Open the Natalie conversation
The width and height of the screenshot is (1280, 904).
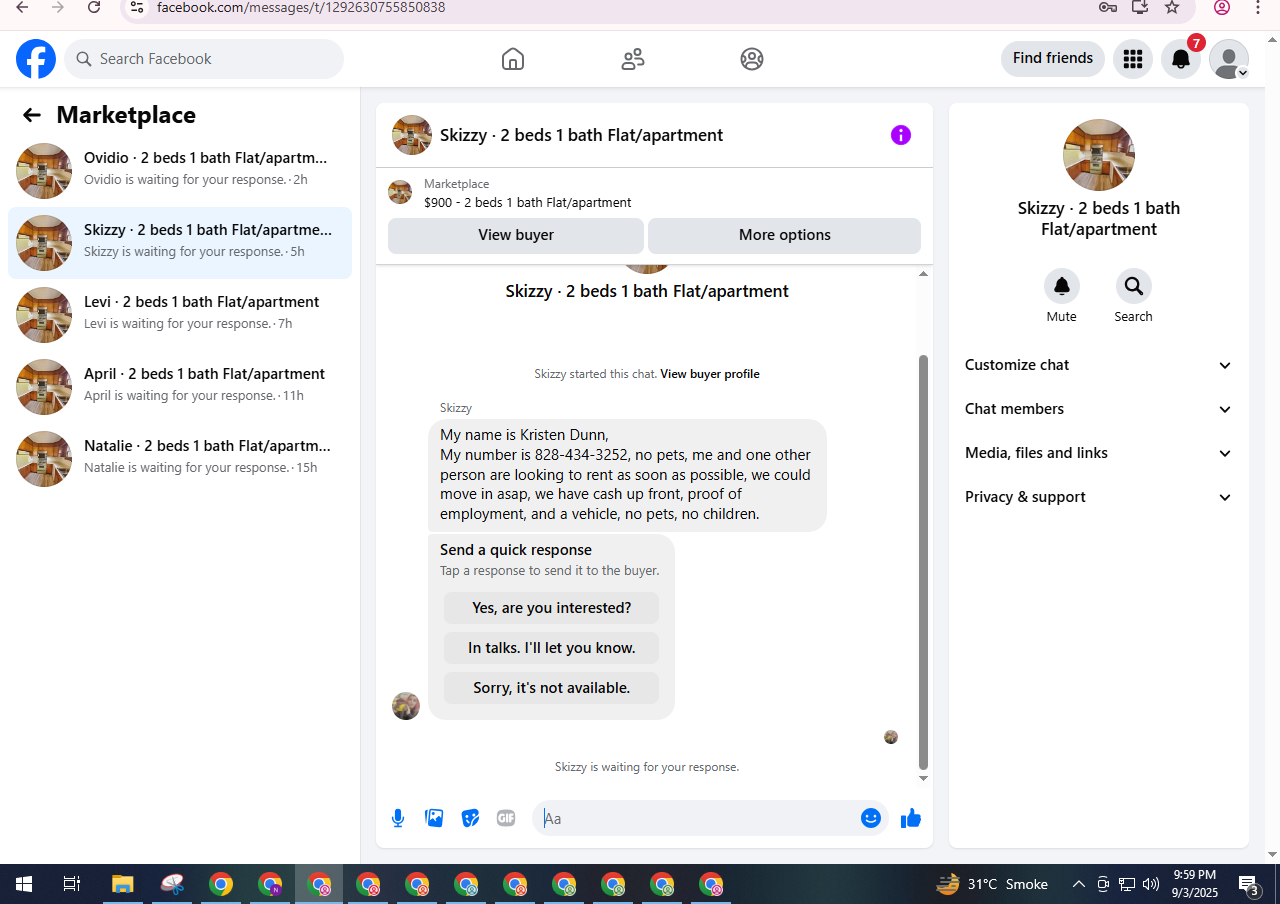[180, 459]
